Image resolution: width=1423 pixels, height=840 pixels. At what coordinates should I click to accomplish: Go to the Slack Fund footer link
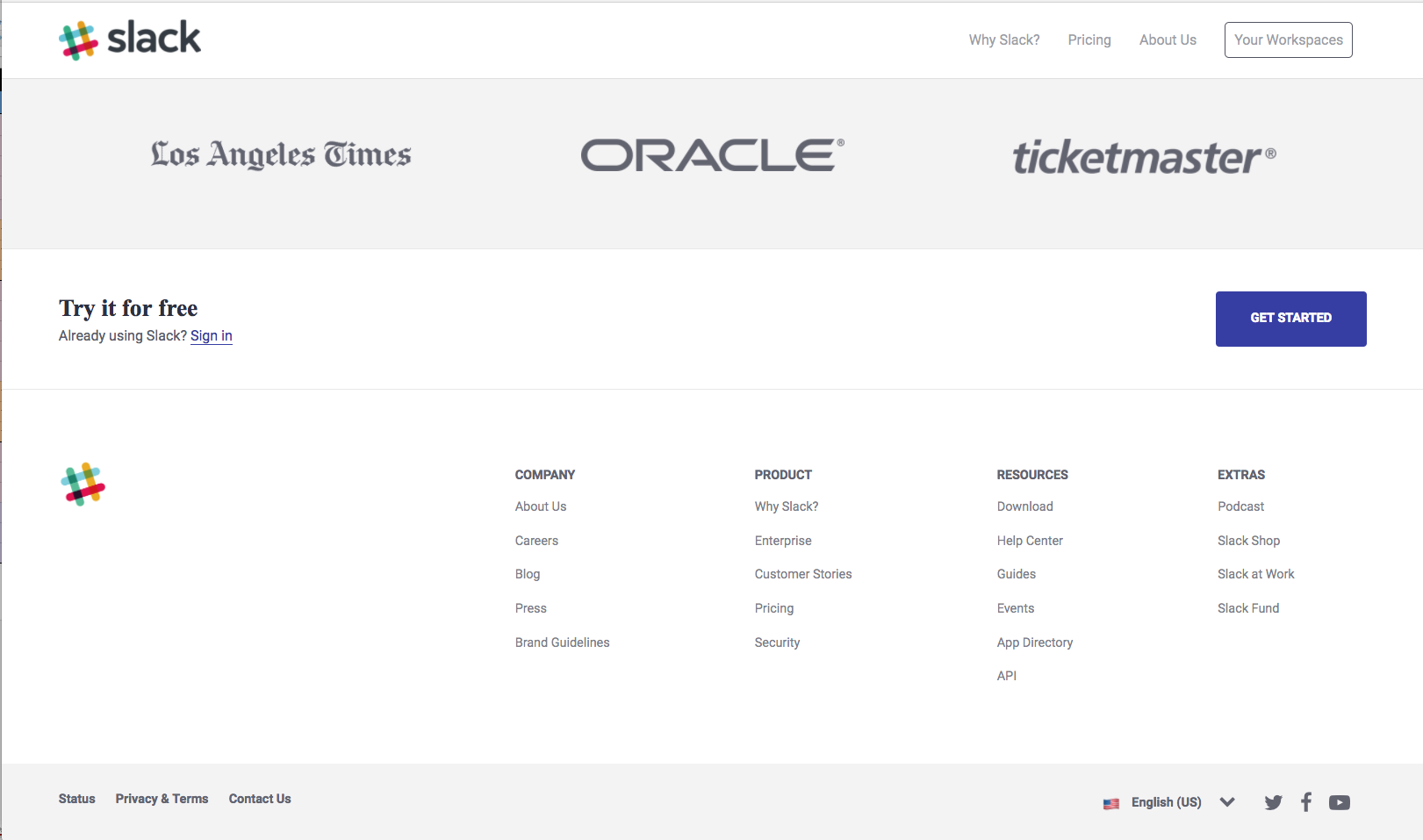[1248, 608]
